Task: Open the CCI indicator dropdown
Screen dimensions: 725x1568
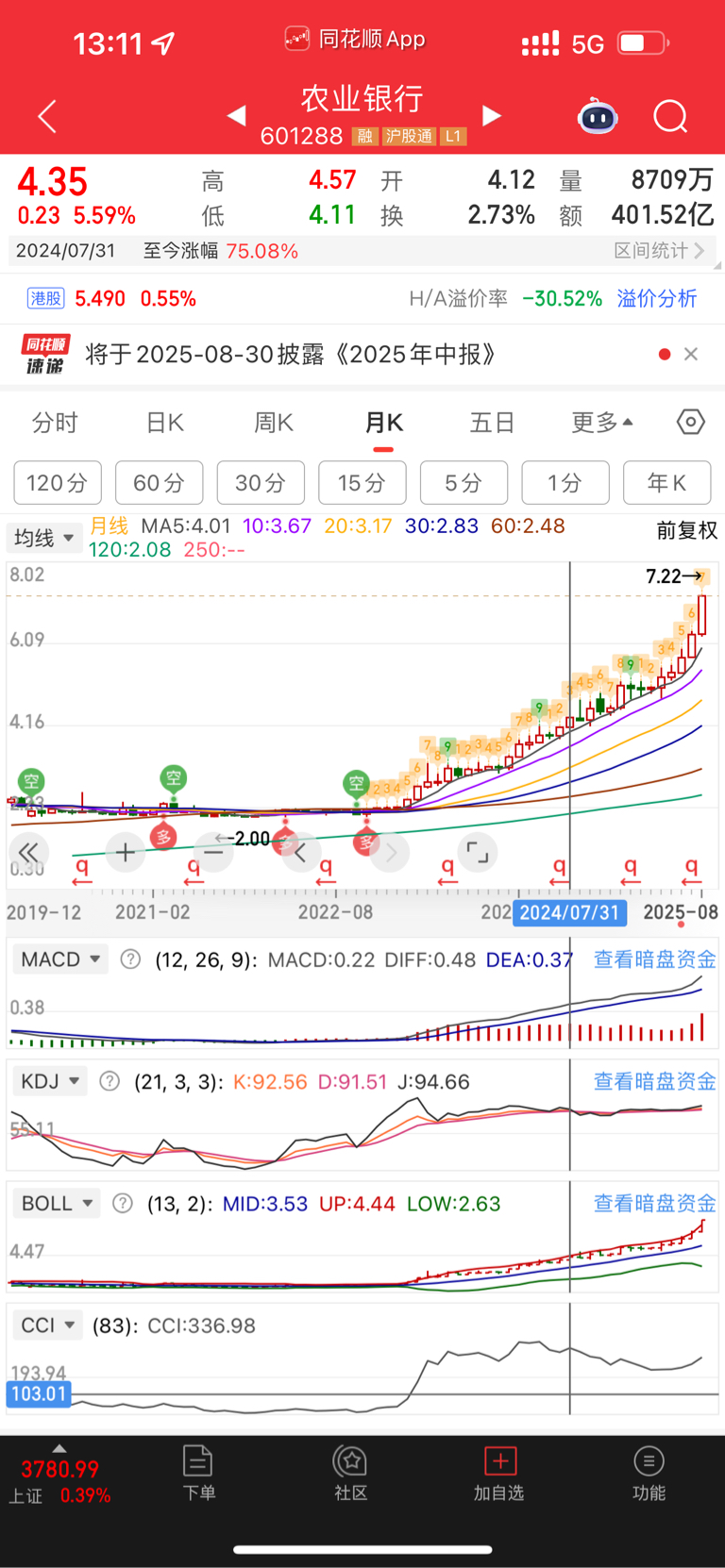Action: point(47,1325)
